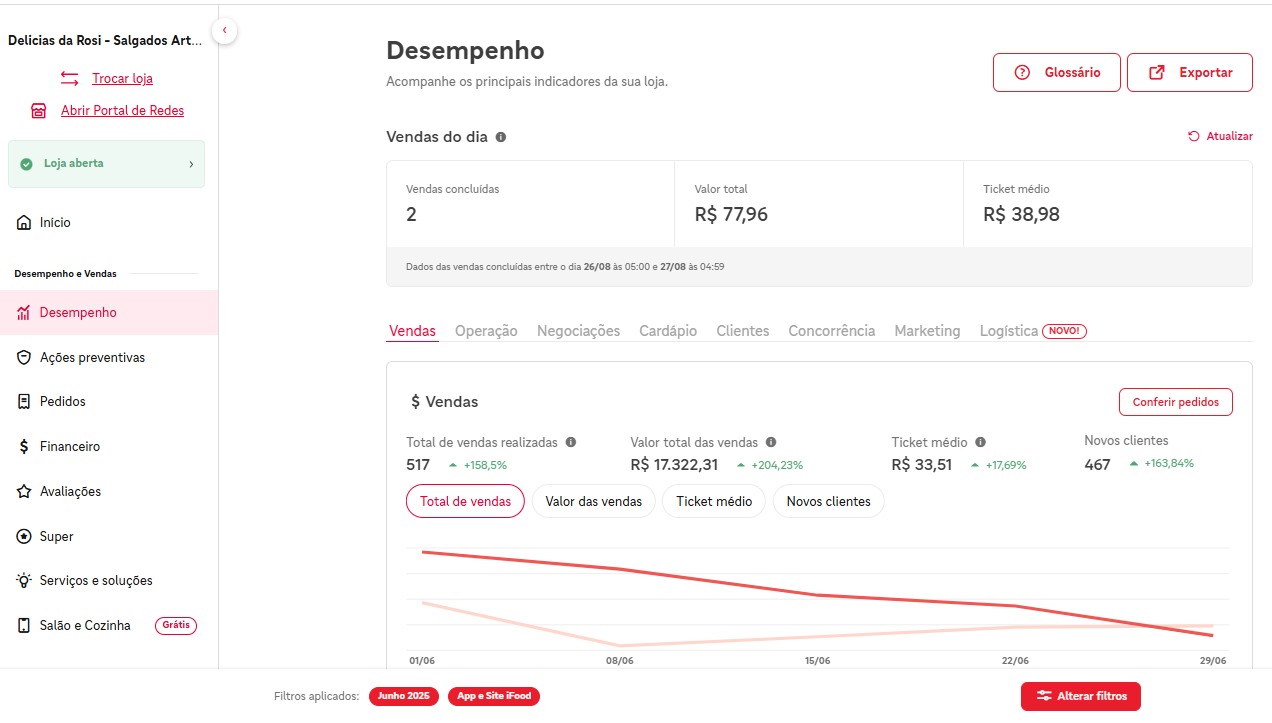Switch to the Operação tab
Screen dimensions: 1272x723
(486, 331)
